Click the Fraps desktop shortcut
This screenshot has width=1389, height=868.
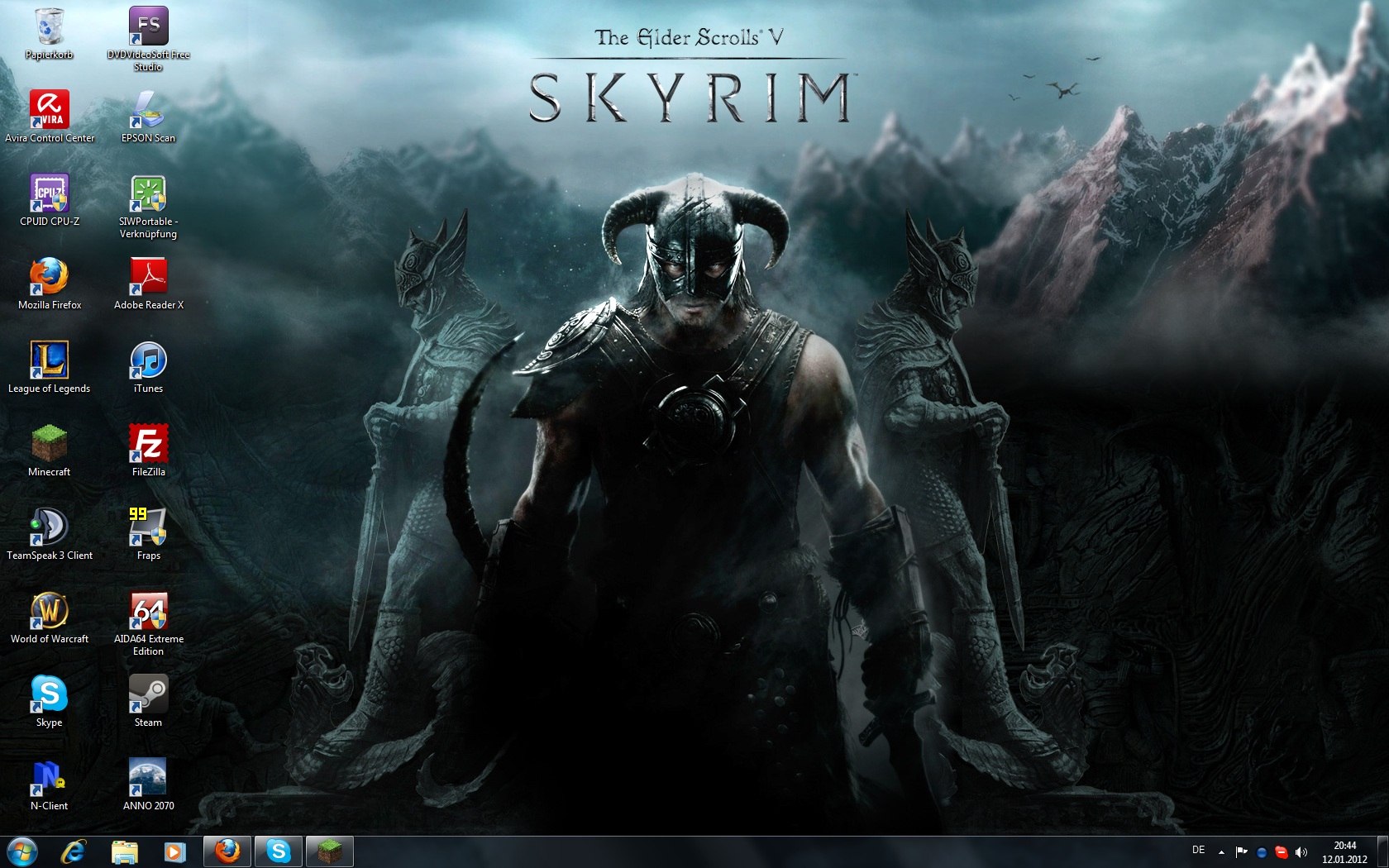point(149,527)
